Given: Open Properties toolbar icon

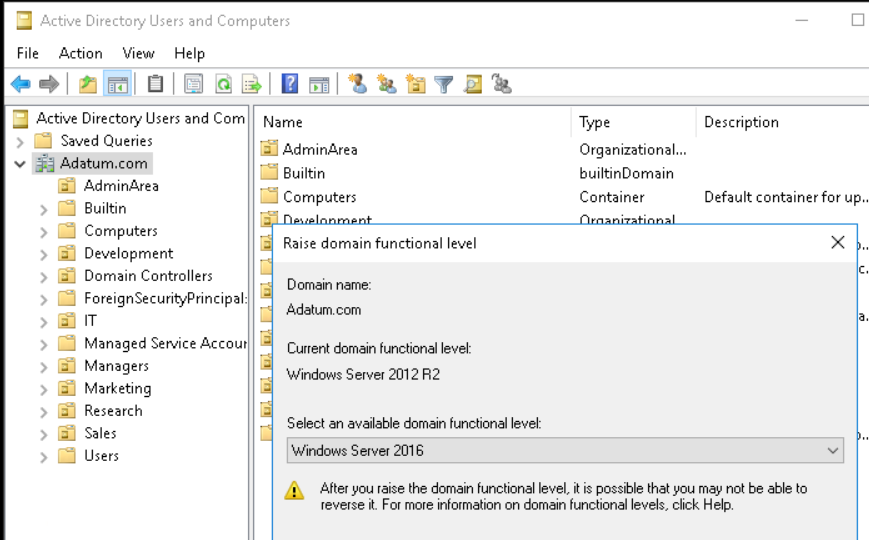Looking at the screenshot, I should point(193,84).
